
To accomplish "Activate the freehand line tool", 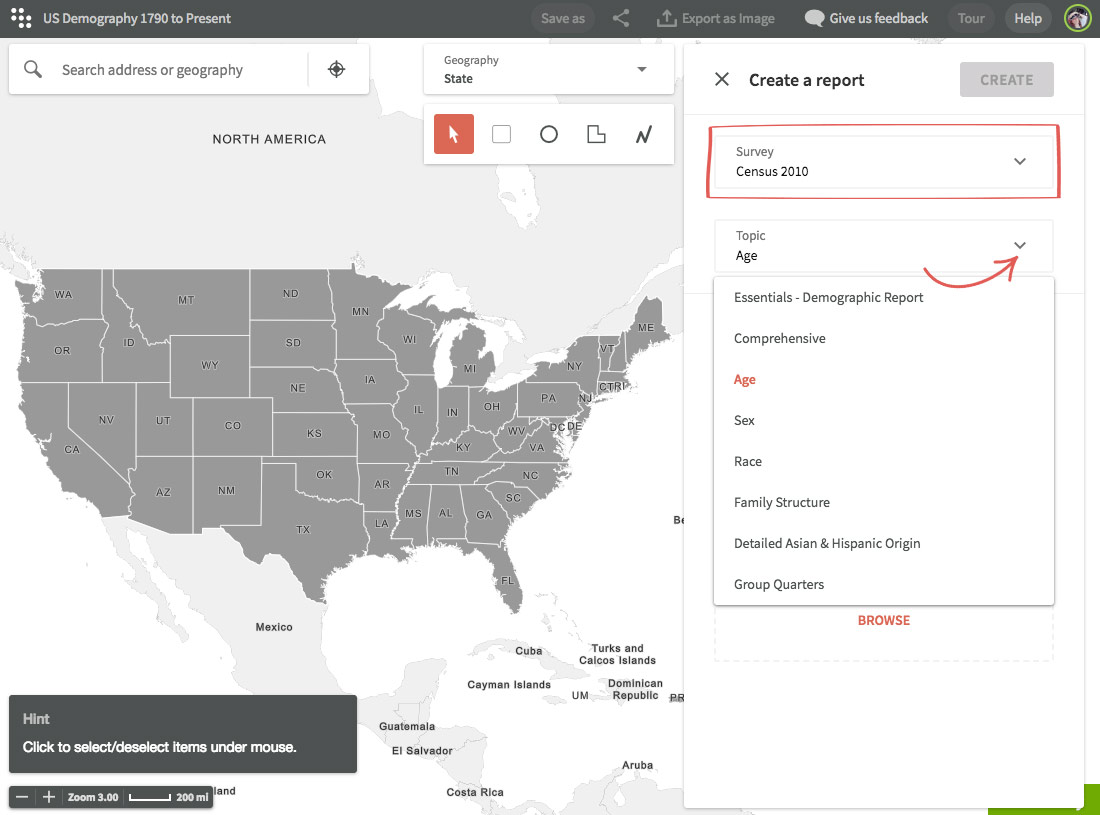I will click(x=644, y=134).
